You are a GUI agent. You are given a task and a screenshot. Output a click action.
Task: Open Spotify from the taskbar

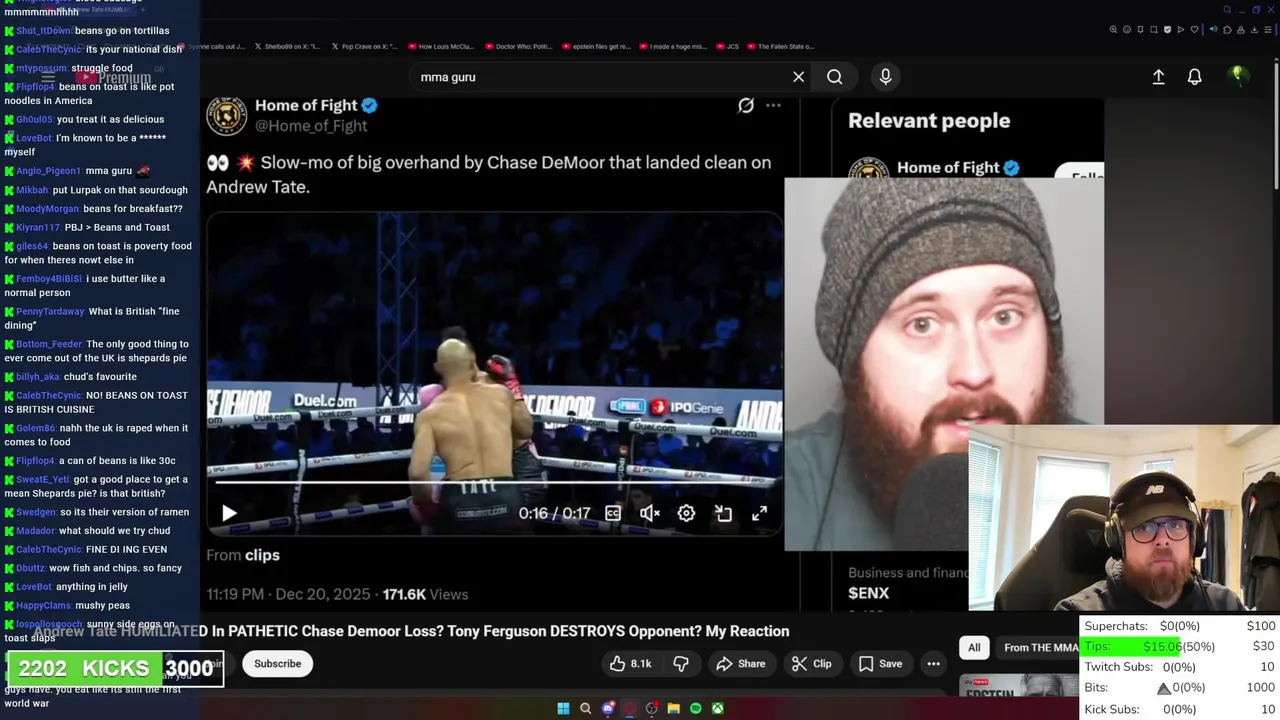pyautogui.click(x=695, y=708)
